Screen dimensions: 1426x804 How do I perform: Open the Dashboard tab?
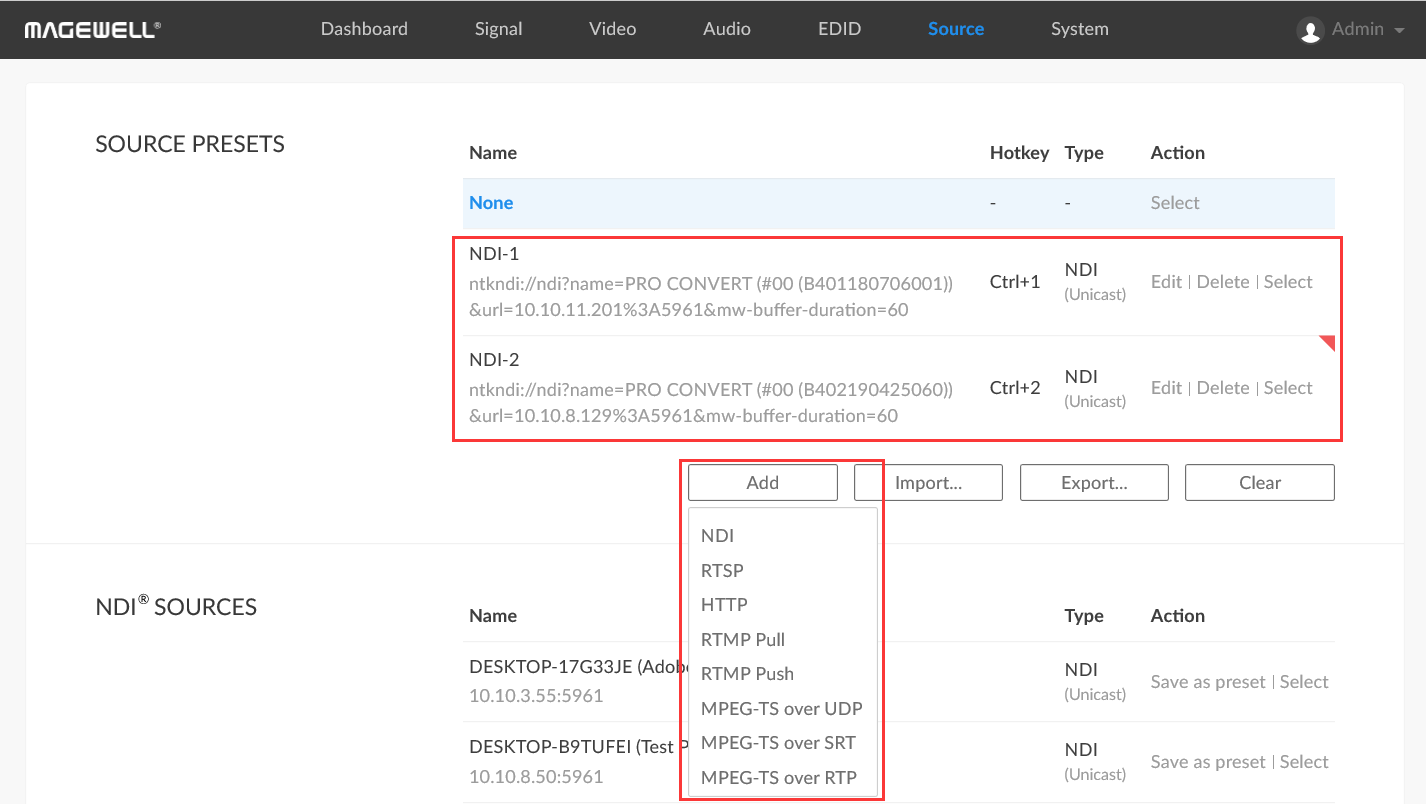pos(364,29)
